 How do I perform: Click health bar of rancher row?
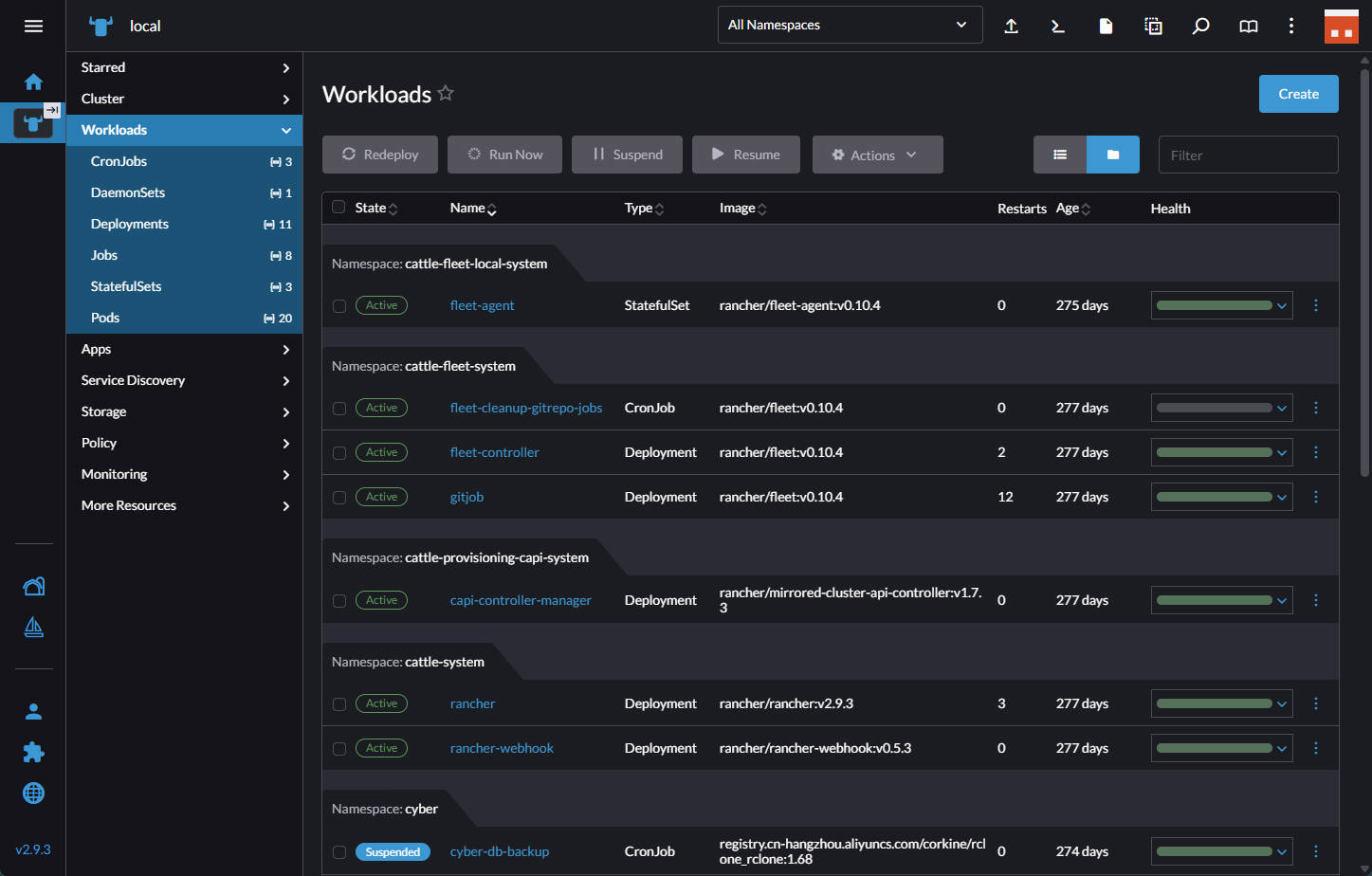click(1214, 703)
